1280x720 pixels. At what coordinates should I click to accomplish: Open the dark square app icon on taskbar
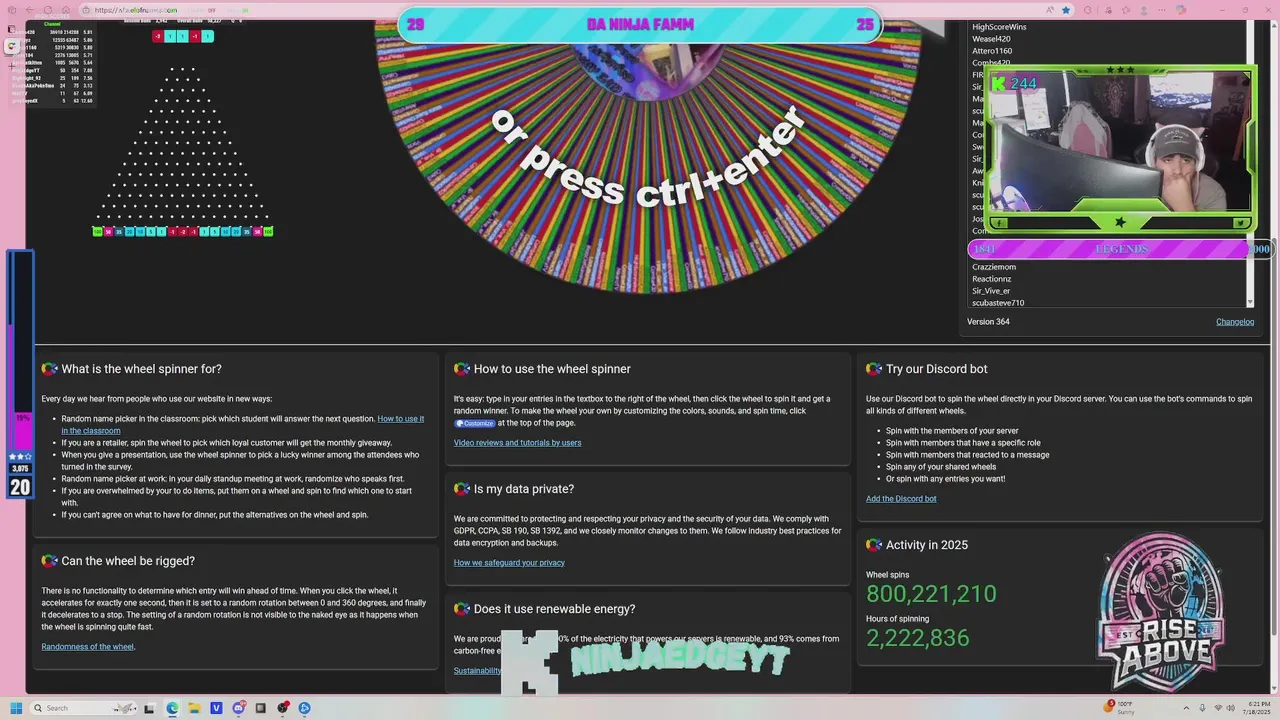260,708
